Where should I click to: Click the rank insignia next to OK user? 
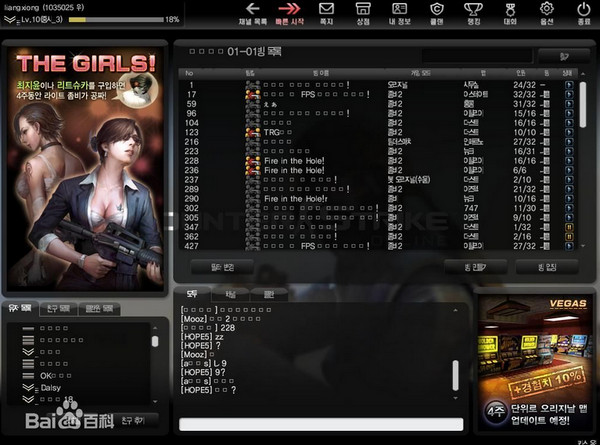click(x=28, y=376)
